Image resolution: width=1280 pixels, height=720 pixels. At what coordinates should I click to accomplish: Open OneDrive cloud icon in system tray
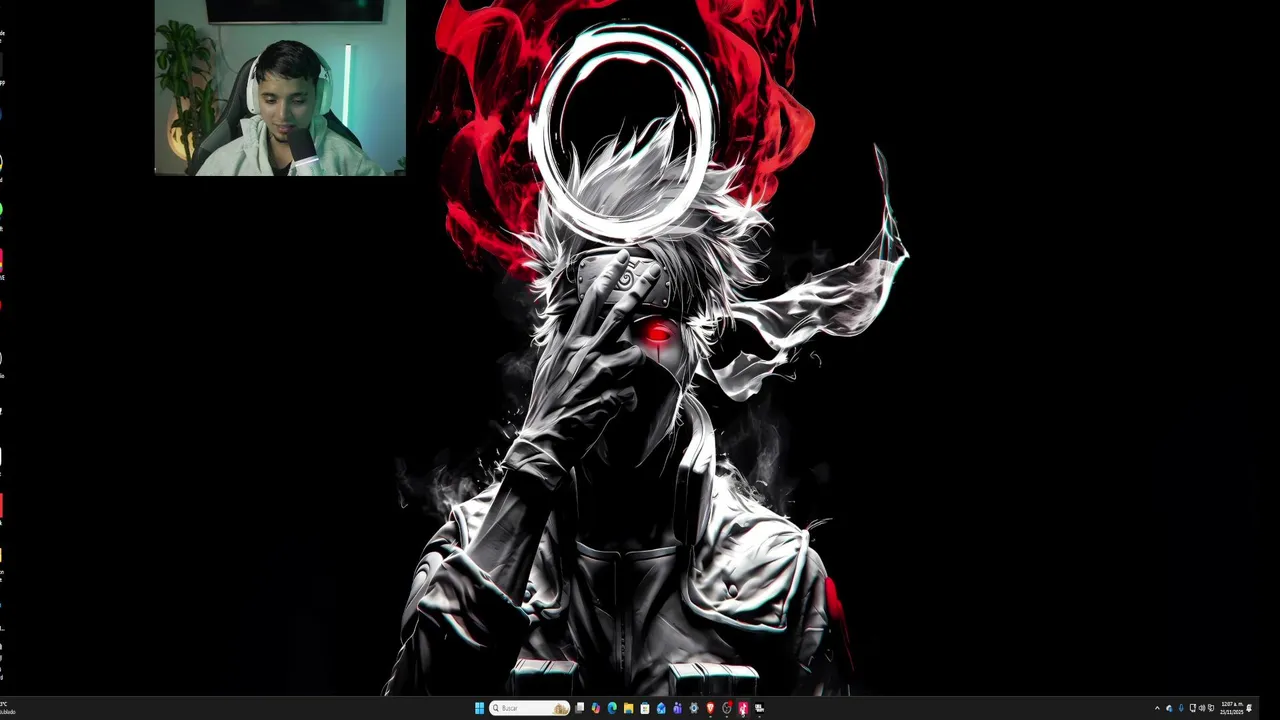(1169, 708)
